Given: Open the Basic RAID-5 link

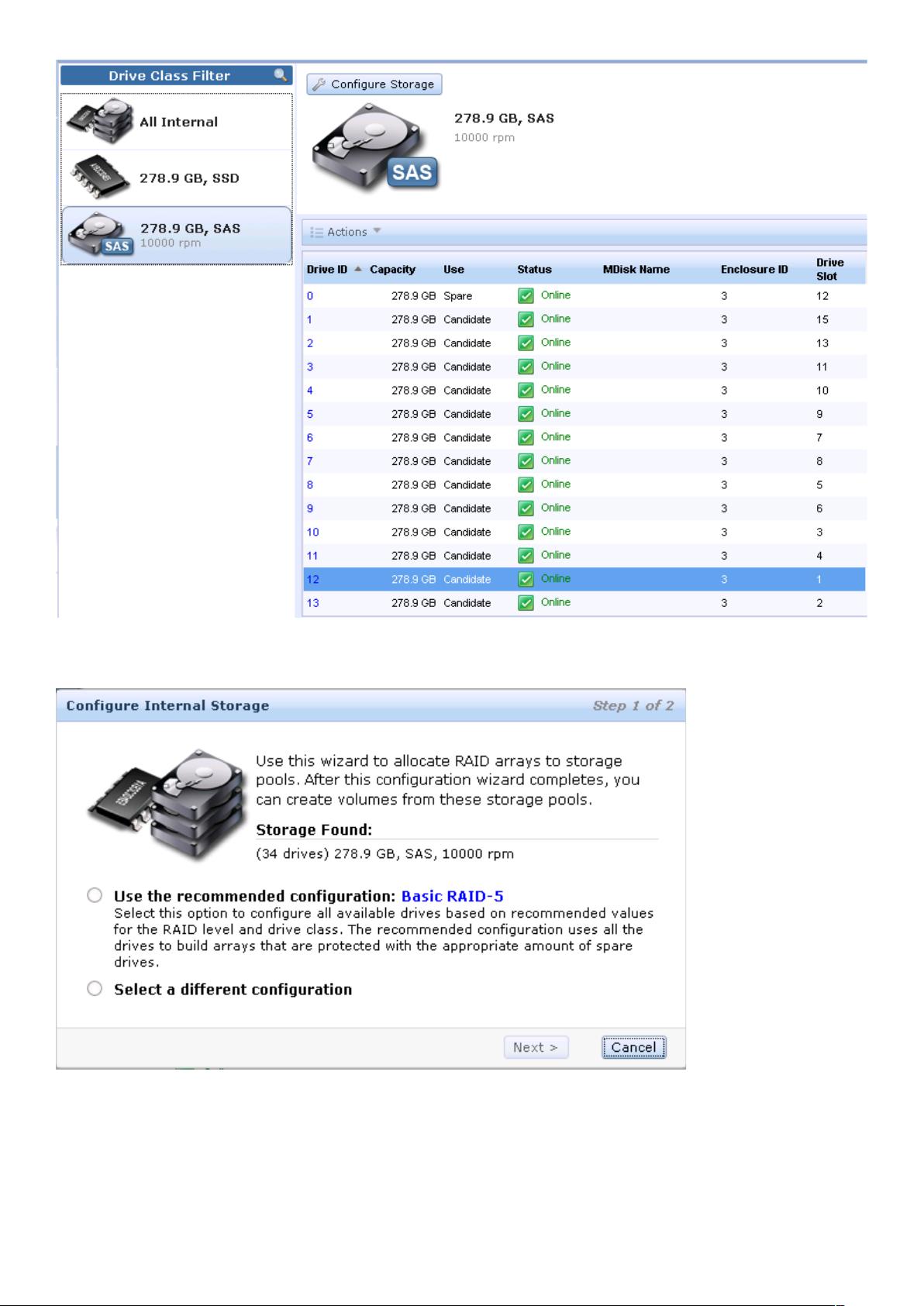Looking at the screenshot, I should (452, 896).
